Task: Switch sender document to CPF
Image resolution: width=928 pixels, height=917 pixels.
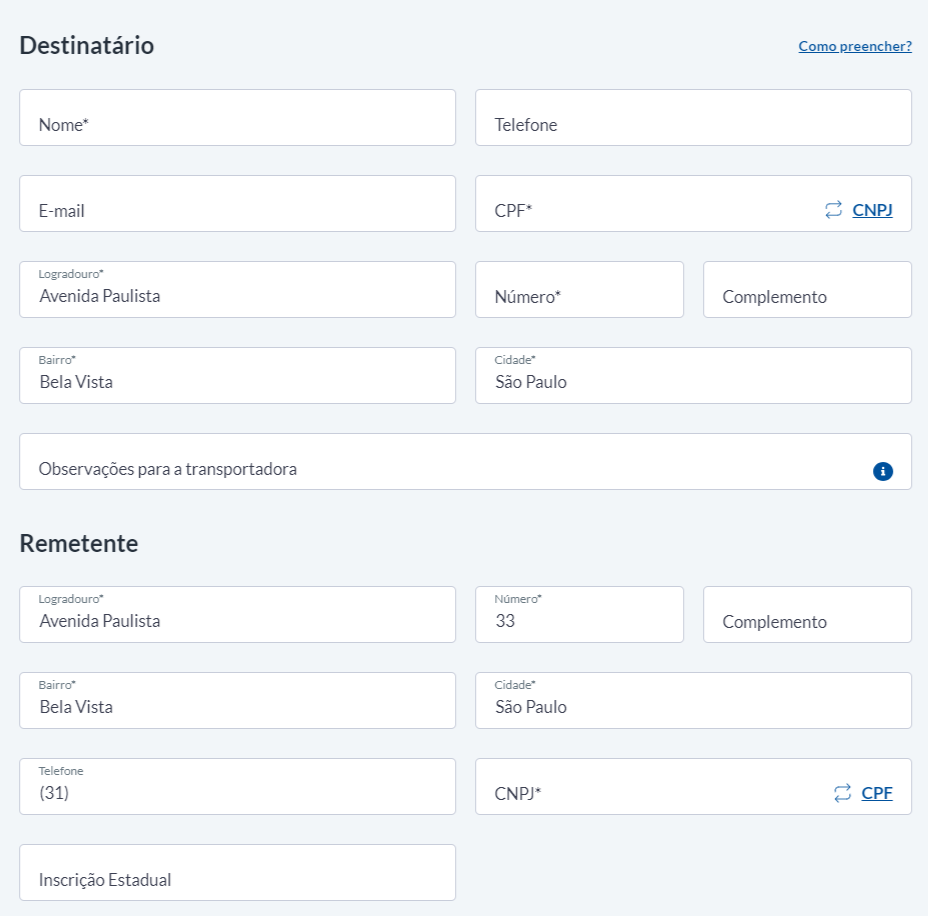Action: tap(877, 793)
